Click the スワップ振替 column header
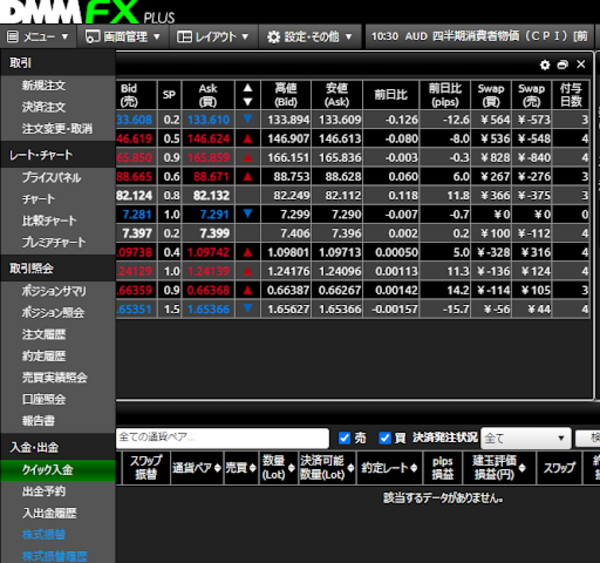Screen dimensions: 600x563 pyautogui.click(x=146, y=468)
